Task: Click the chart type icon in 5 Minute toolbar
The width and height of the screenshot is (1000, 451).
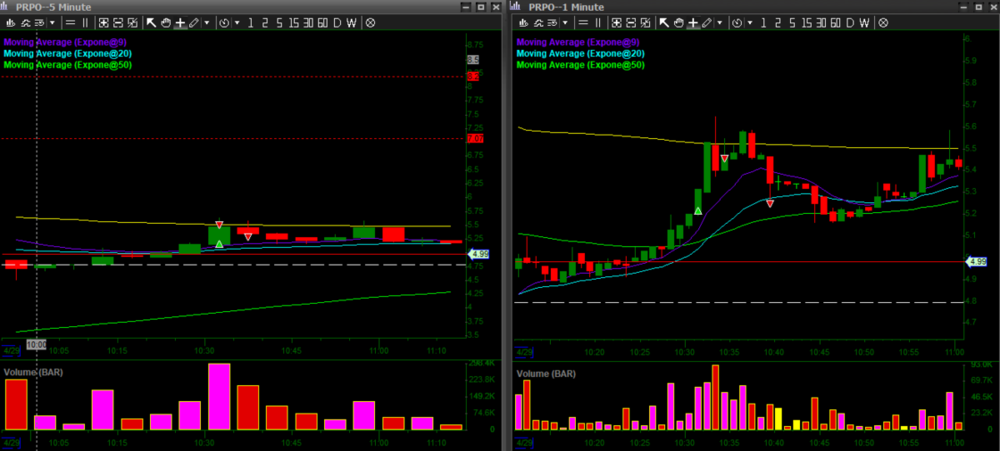Action: (x=9, y=22)
